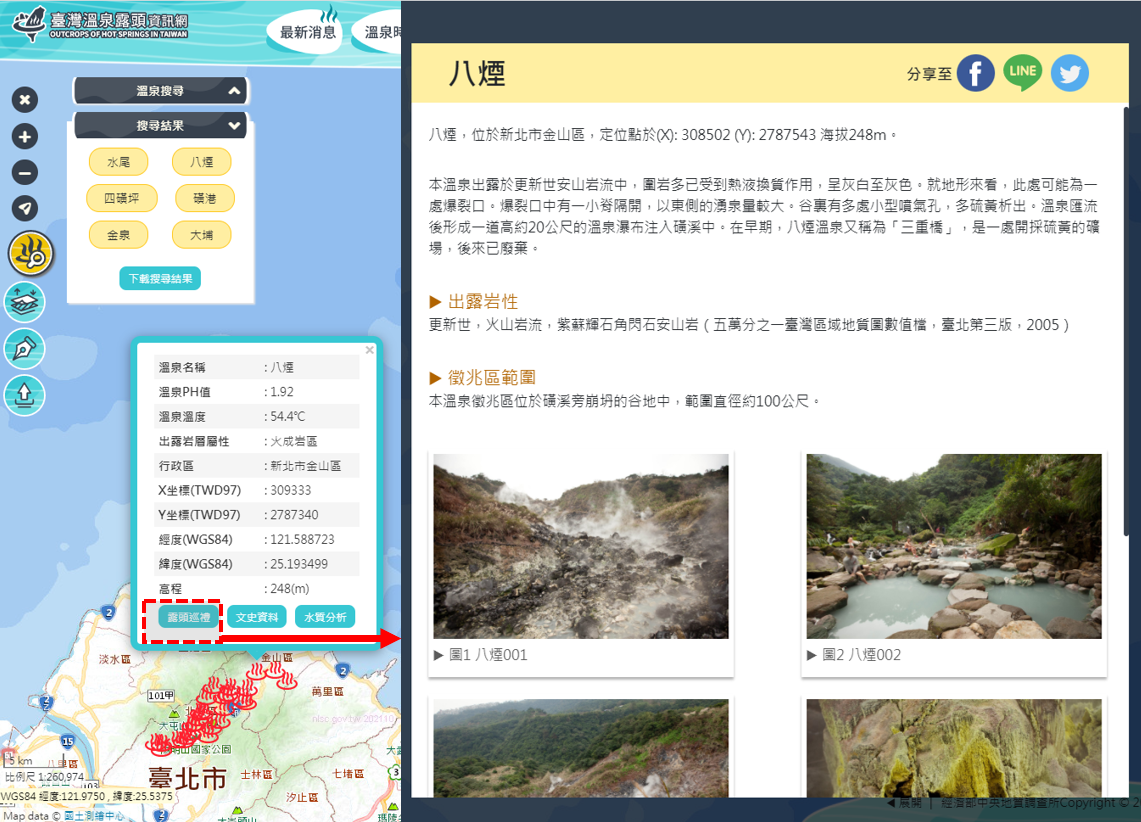Select the 八煙 search result

202,161
